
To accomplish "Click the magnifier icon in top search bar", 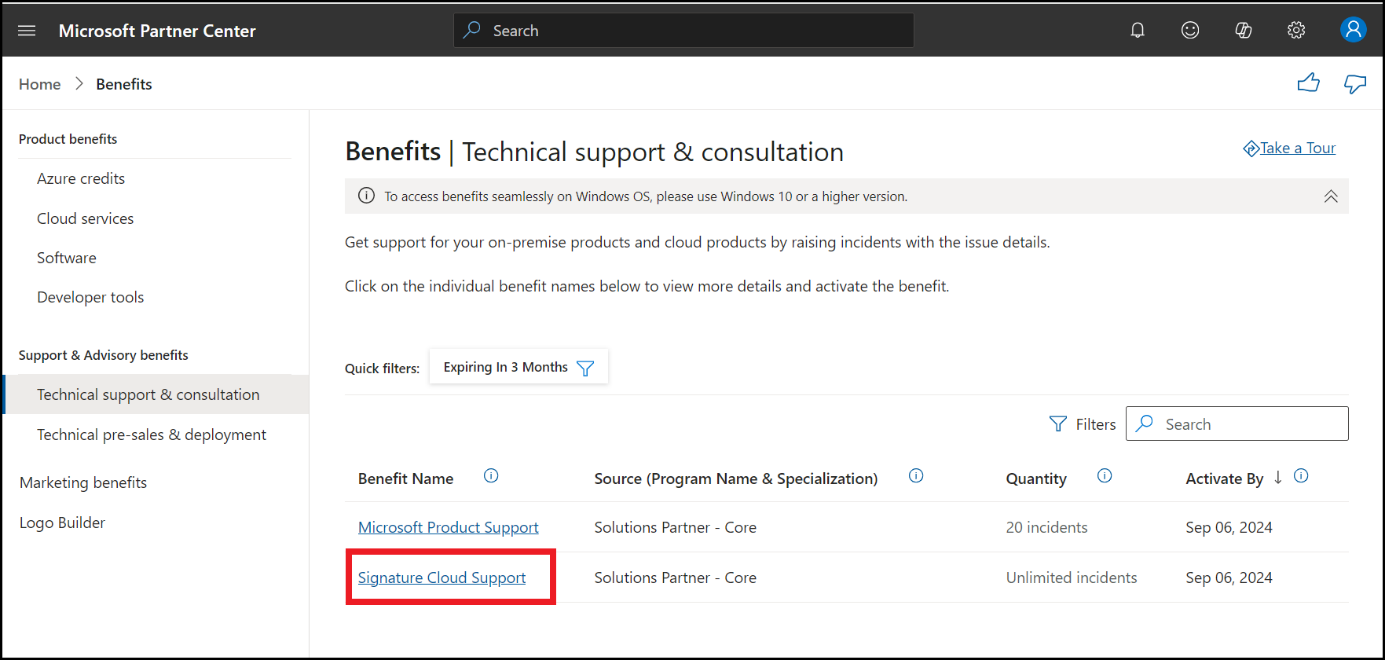I will click(473, 30).
